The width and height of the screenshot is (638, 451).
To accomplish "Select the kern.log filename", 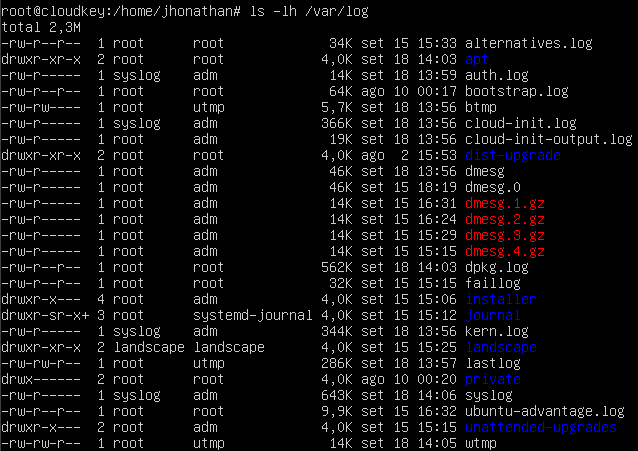I will [496, 331].
